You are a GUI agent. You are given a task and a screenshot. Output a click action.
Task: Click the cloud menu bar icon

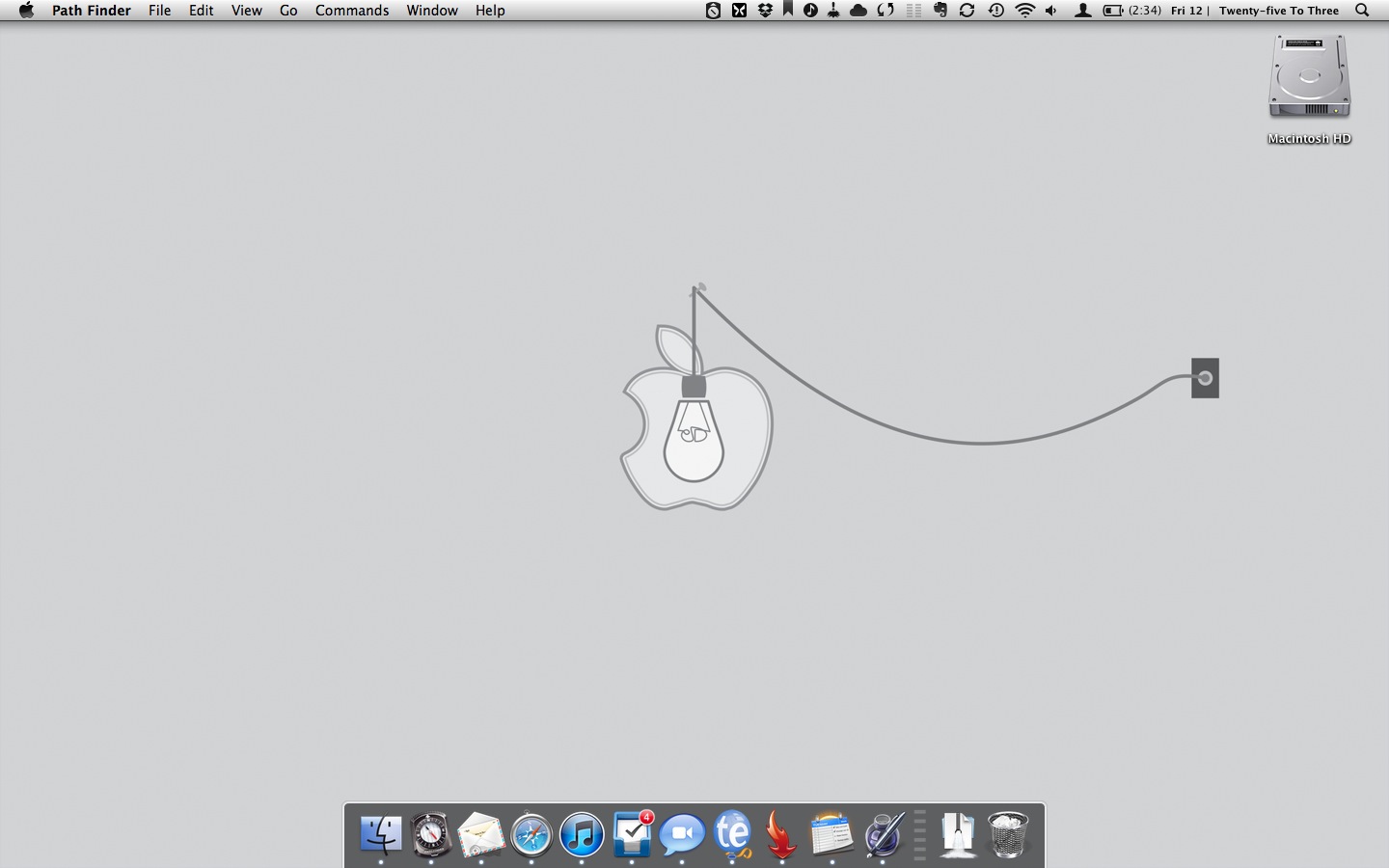tap(858, 11)
